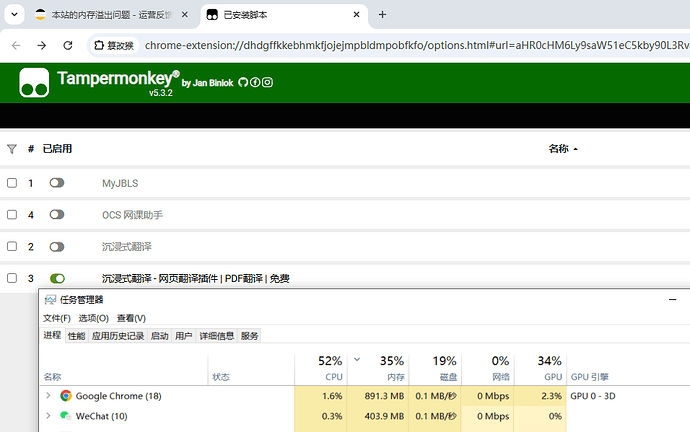Sort processes by 磁盘 19% column
Image resolution: width=690 pixels, height=432 pixels.
tap(435, 370)
